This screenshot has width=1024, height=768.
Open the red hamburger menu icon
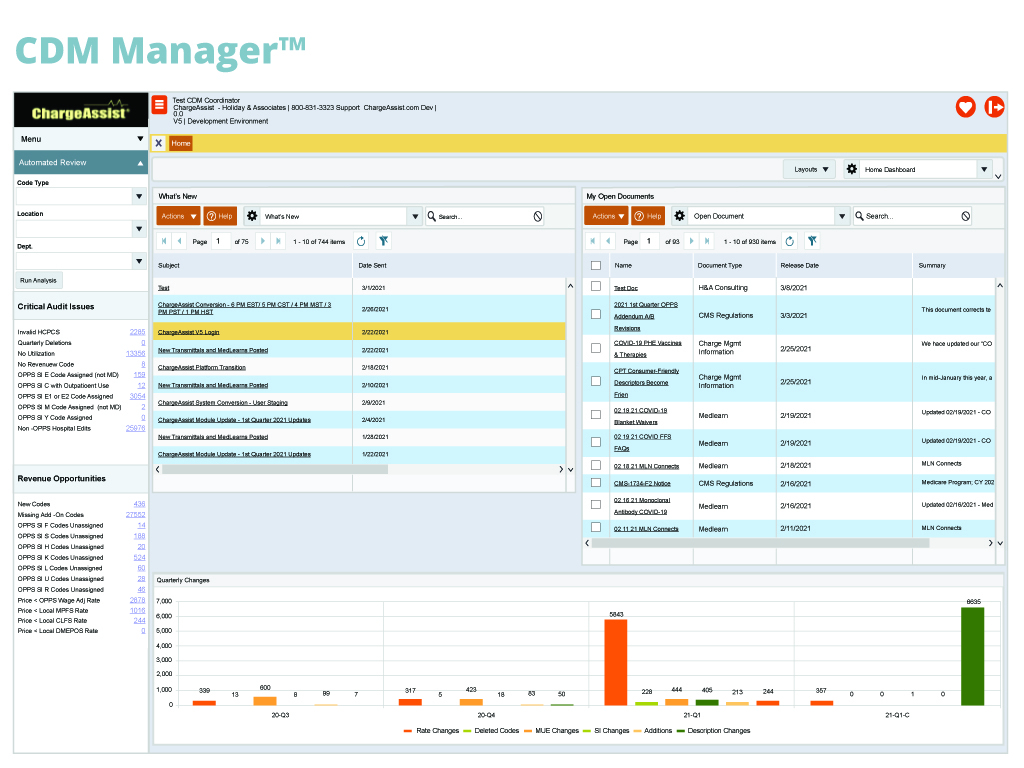tap(159, 104)
